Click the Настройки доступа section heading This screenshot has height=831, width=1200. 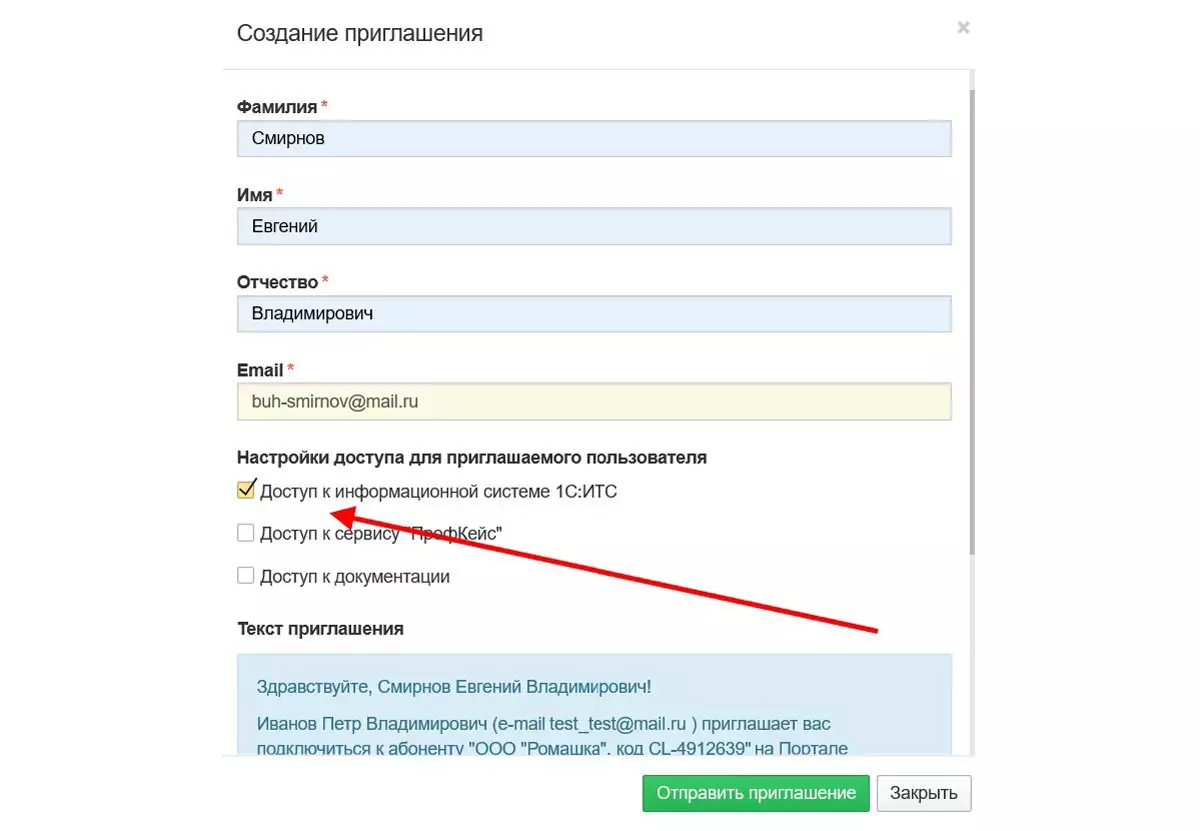(472, 458)
